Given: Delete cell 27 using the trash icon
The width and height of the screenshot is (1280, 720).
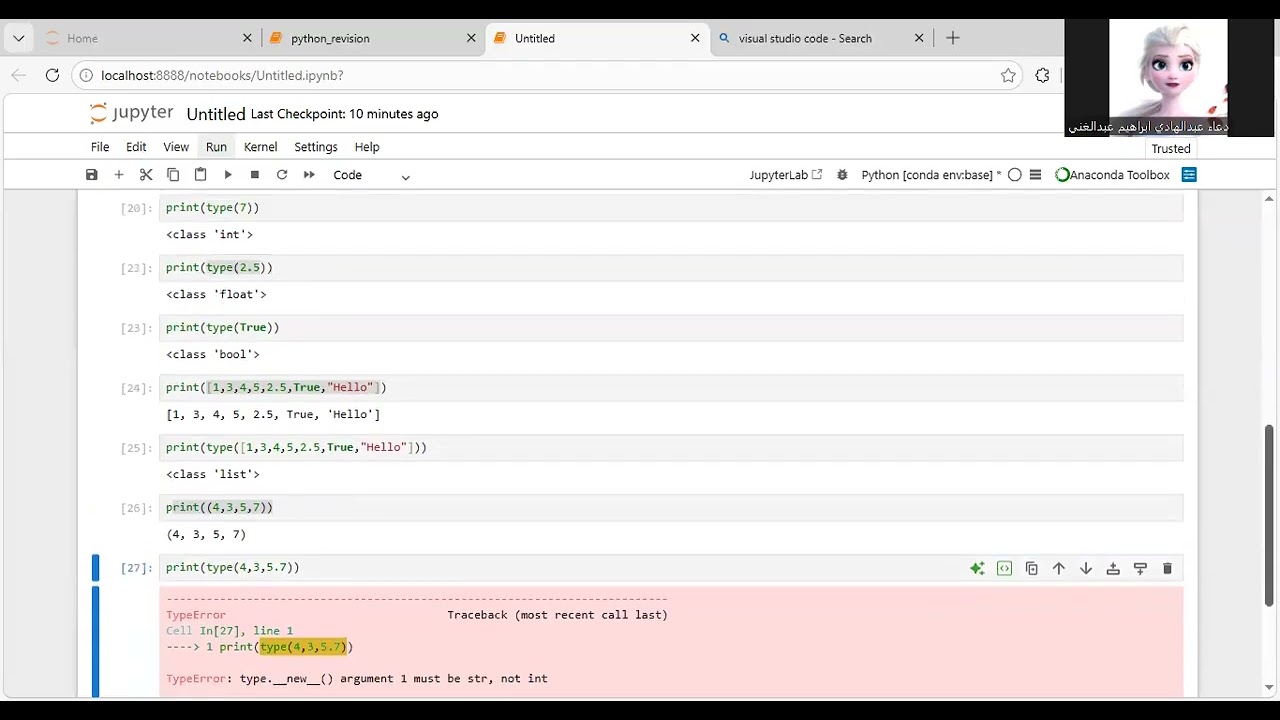Looking at the screenshot, I should point(1167,569).
